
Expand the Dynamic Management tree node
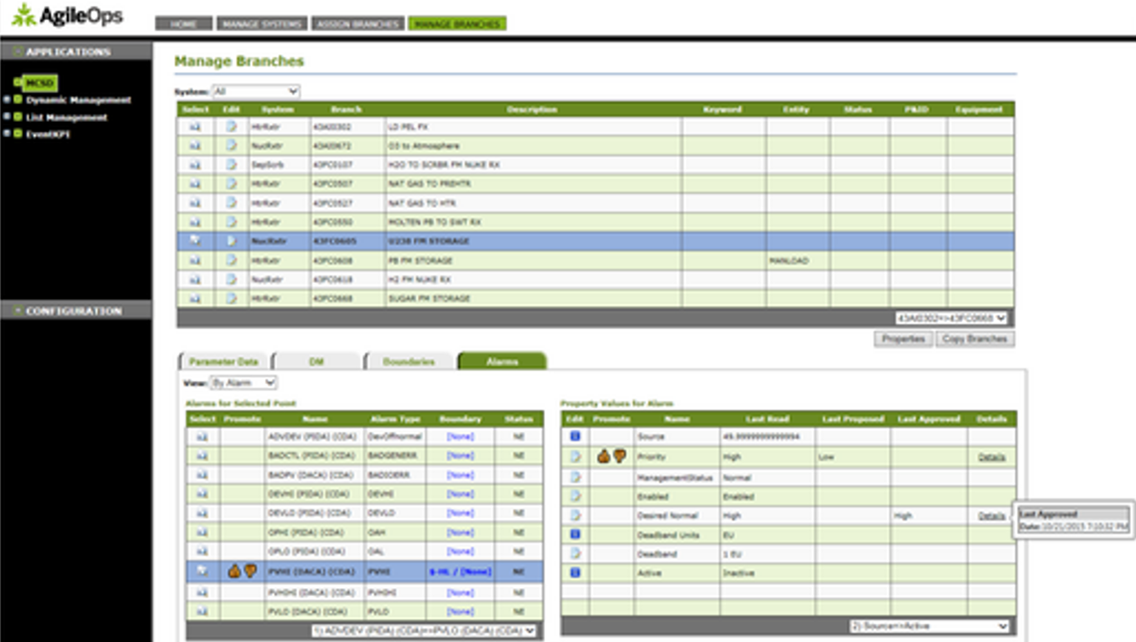click(8, 100)
